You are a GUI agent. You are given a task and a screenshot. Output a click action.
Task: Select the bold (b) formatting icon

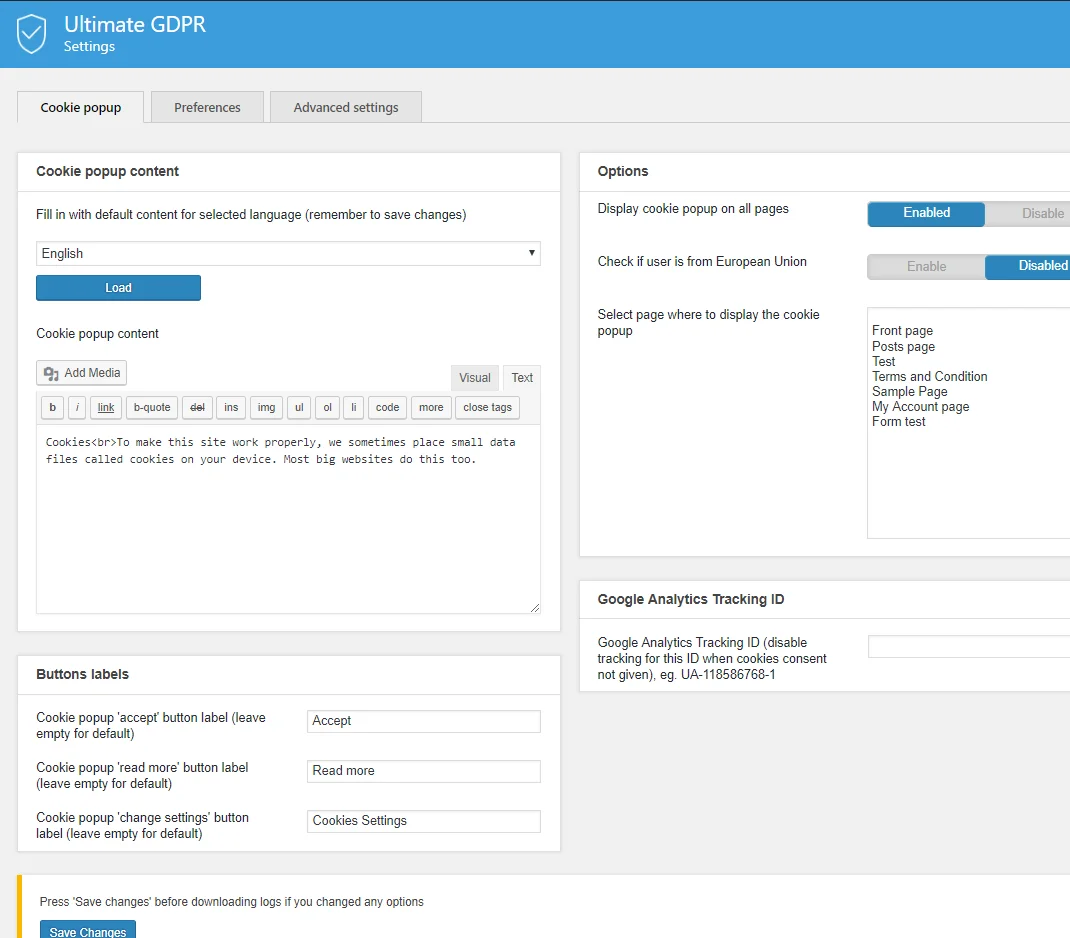point(51,407)
